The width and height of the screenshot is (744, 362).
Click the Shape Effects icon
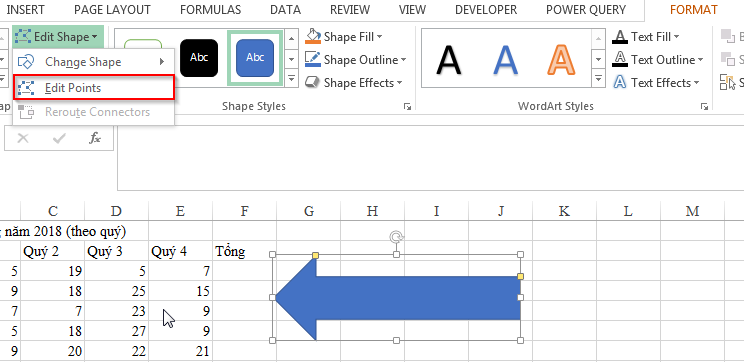click(313, 83)
